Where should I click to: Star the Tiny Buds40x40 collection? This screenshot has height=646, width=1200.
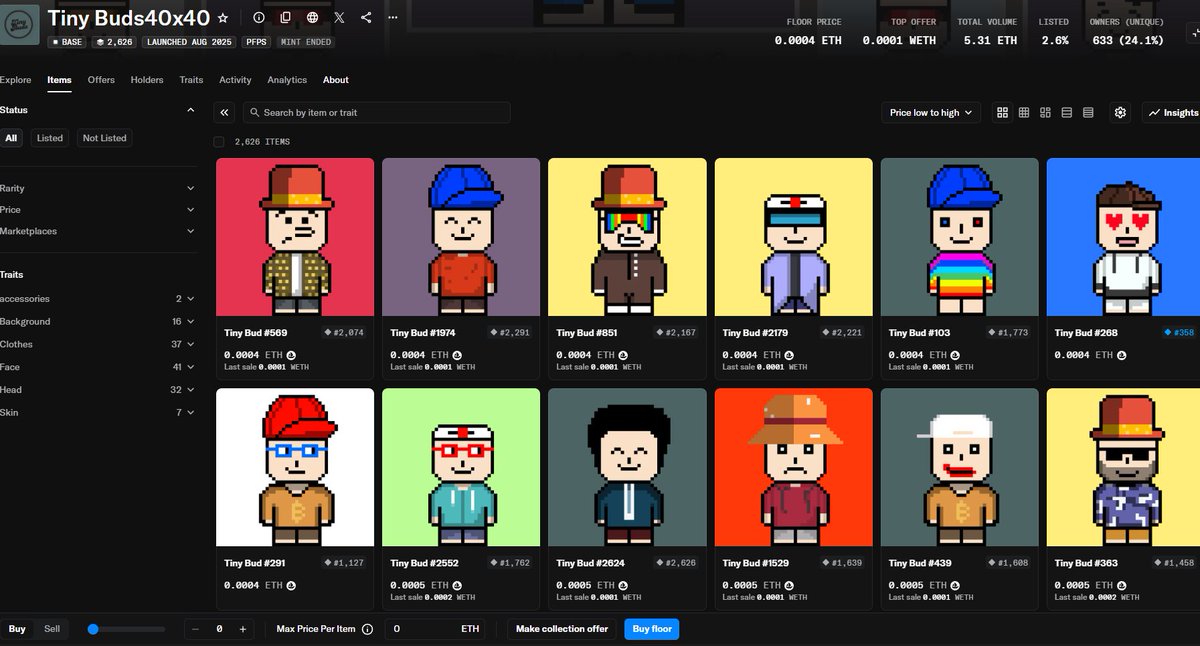[x=223, y=18]
